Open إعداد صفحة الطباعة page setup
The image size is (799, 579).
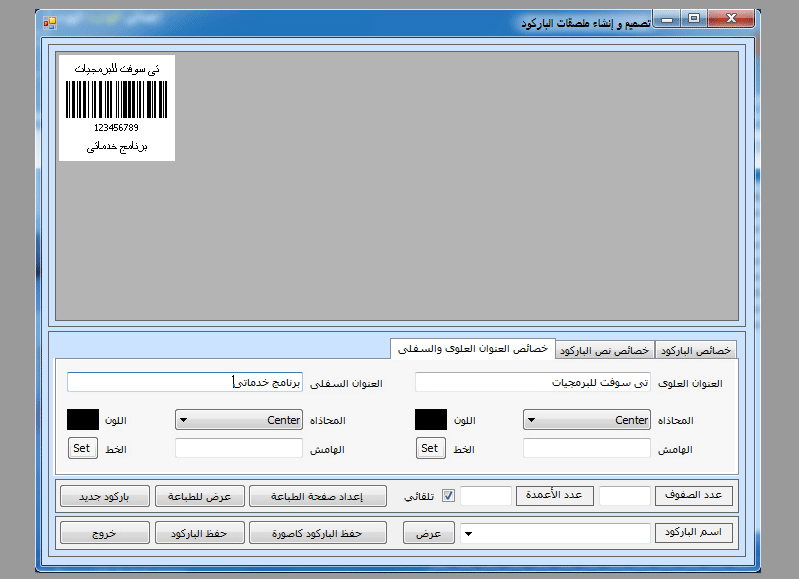[x=317, y=496]
